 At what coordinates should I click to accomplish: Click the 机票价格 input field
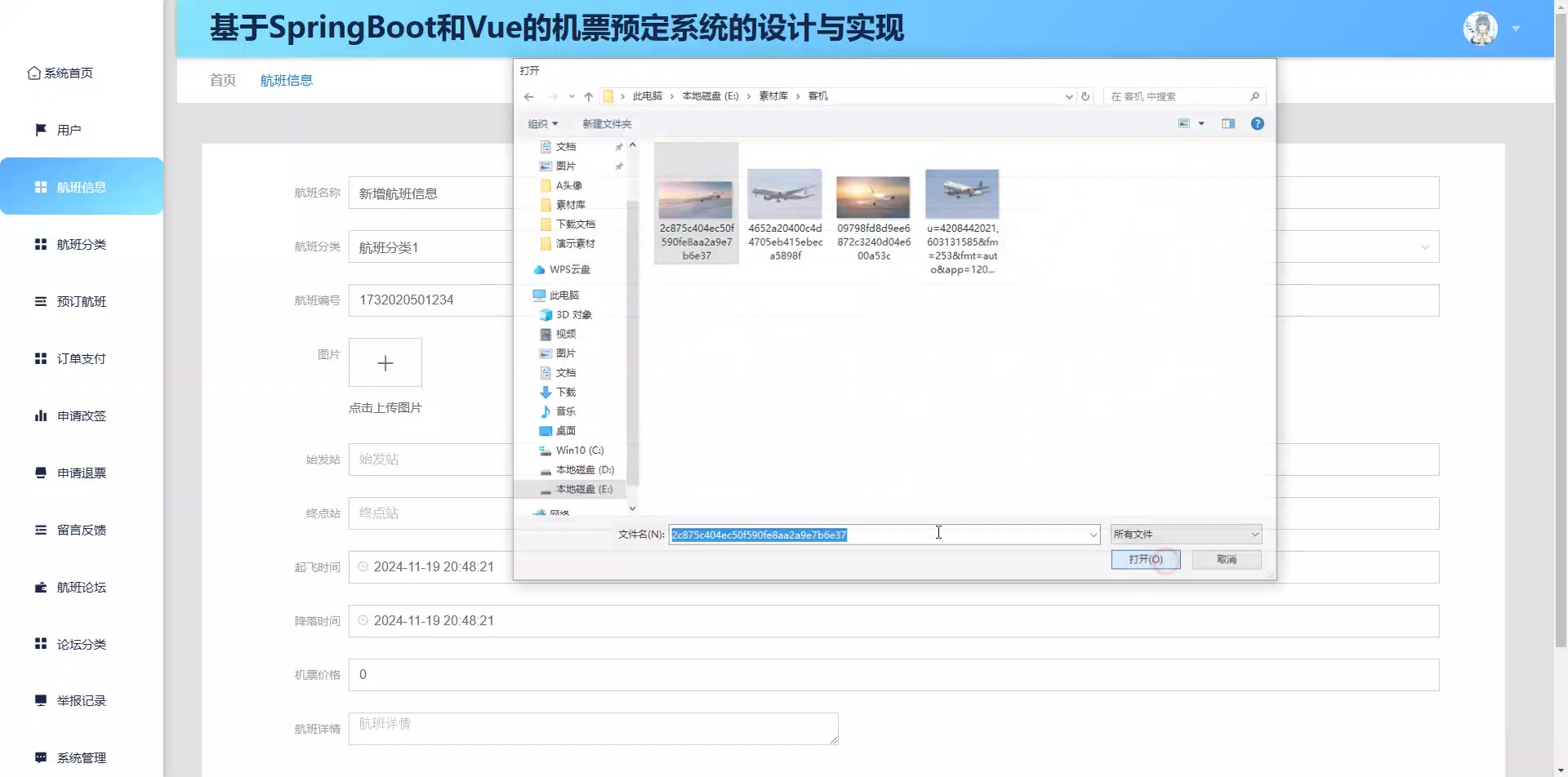[893, 675]
